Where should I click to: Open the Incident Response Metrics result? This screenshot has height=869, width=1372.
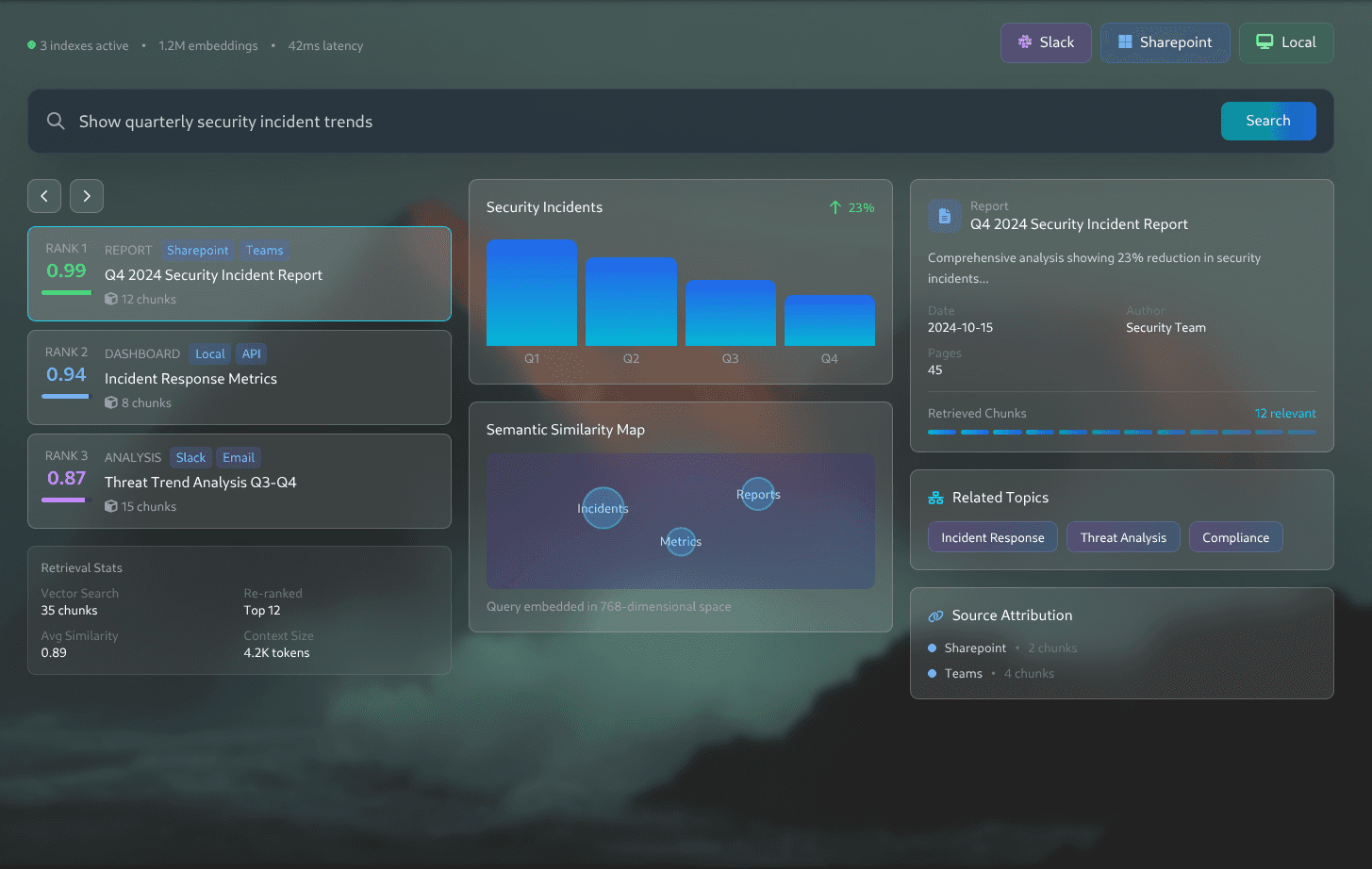pos(240,377)
